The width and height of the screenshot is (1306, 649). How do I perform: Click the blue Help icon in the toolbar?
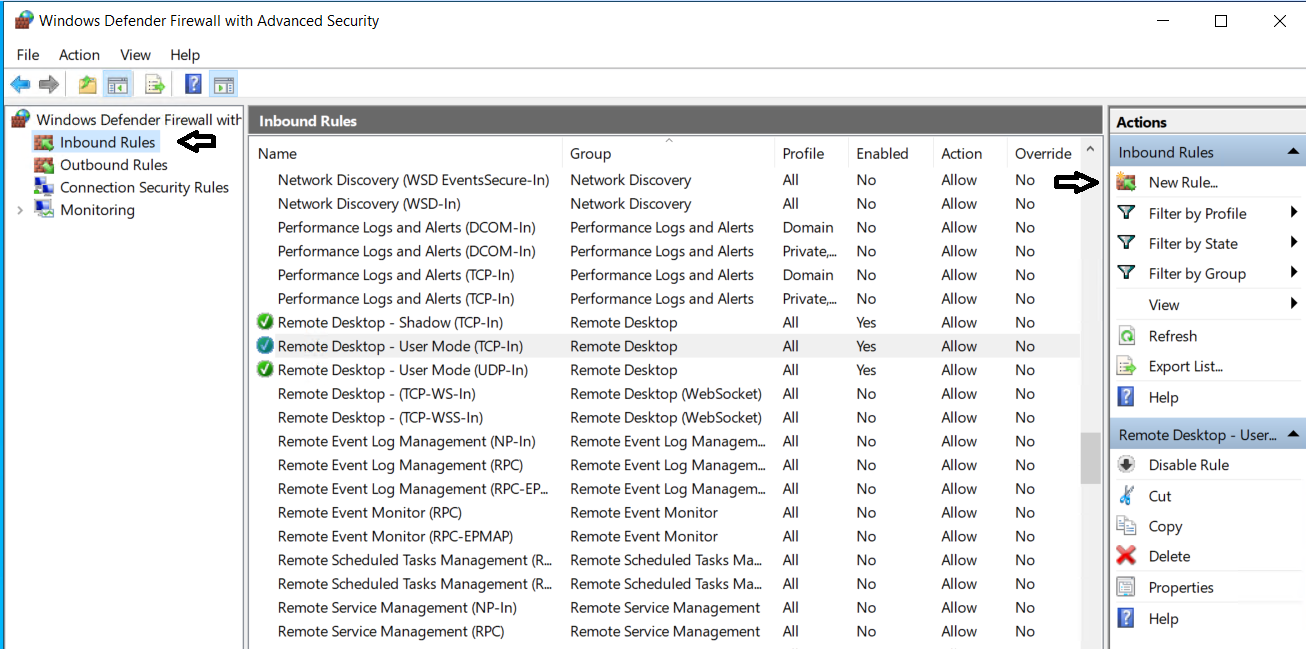click(x=194, y=85)
